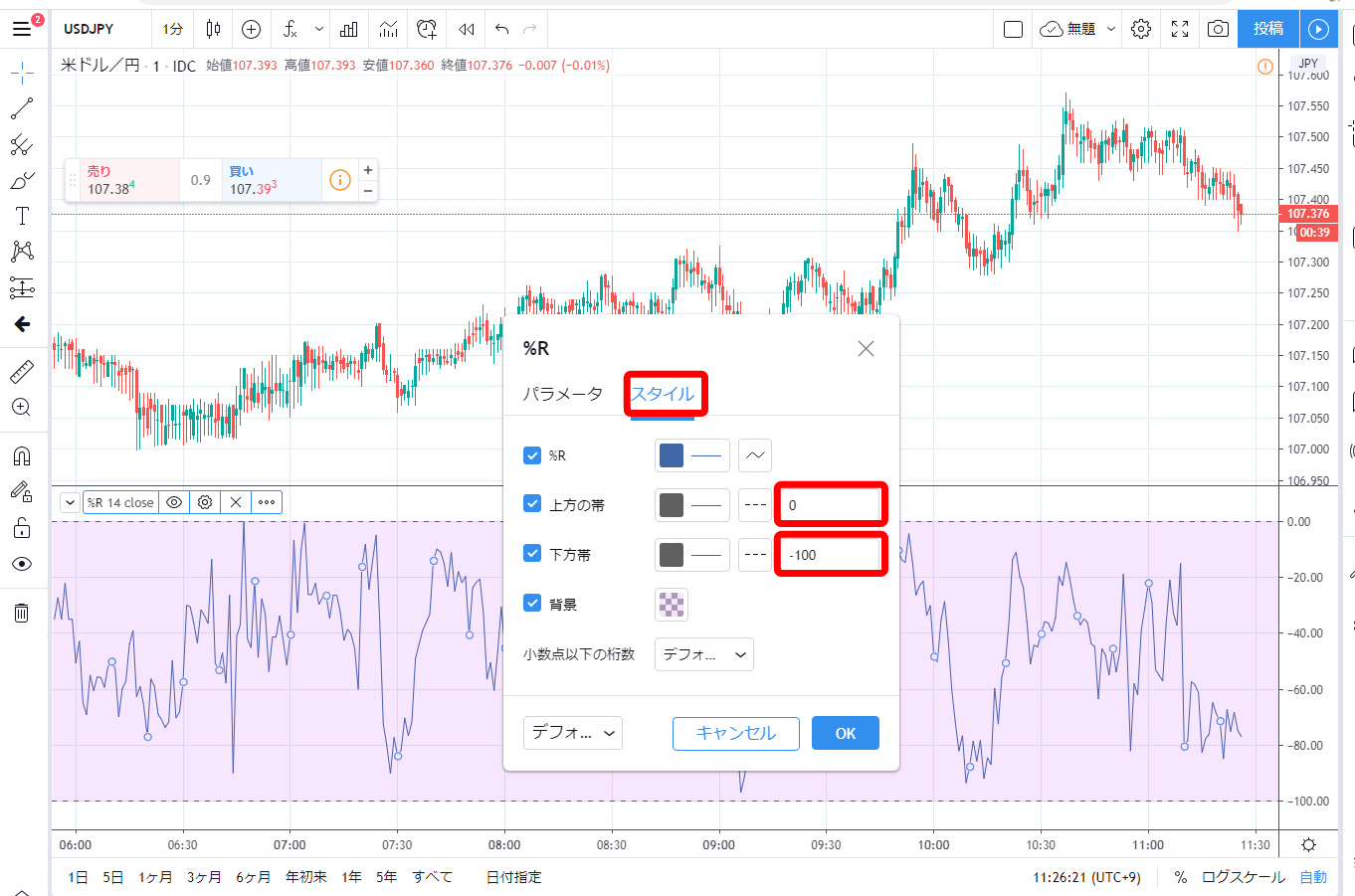Open the indicators fx button
Viewport: 1355px width, 896px height.
(x=290, y=29)
